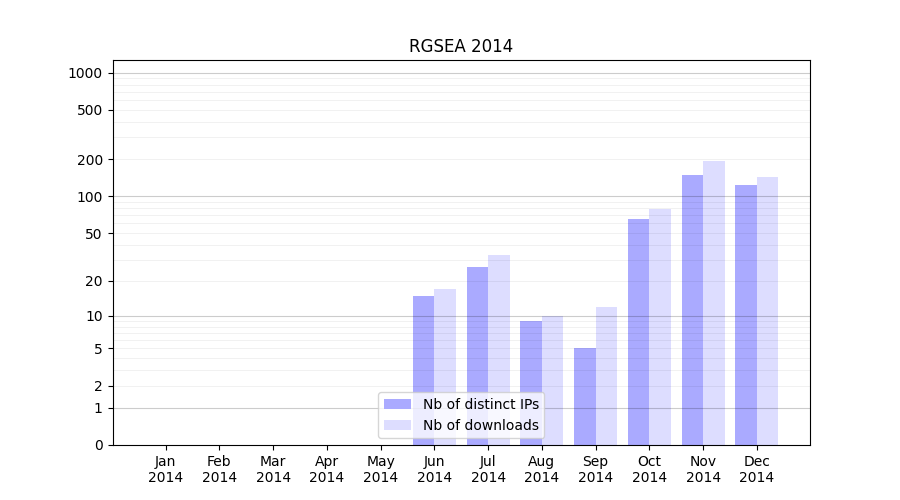Click the Nov 2014 distinct IPs bar
This screenshot has height=500, width=900.
(x=692, y=310)
